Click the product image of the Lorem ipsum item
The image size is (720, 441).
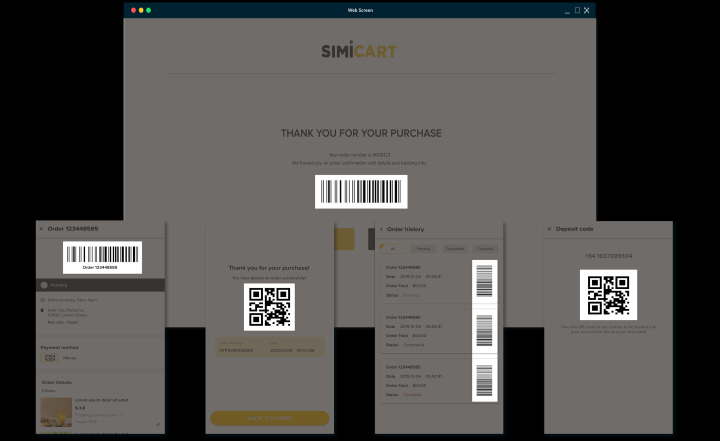[56, 412]
